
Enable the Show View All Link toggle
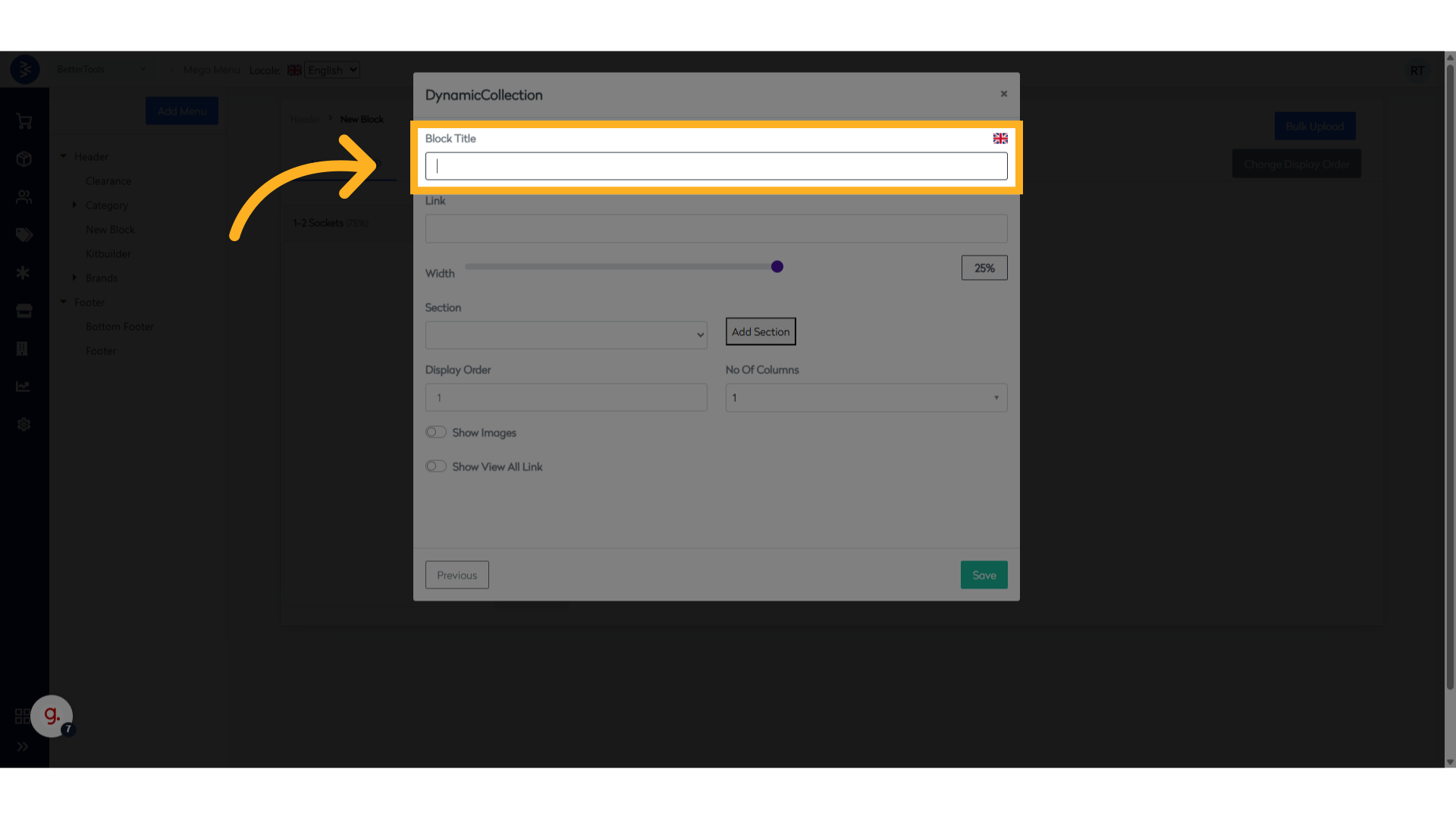[436, 466]
